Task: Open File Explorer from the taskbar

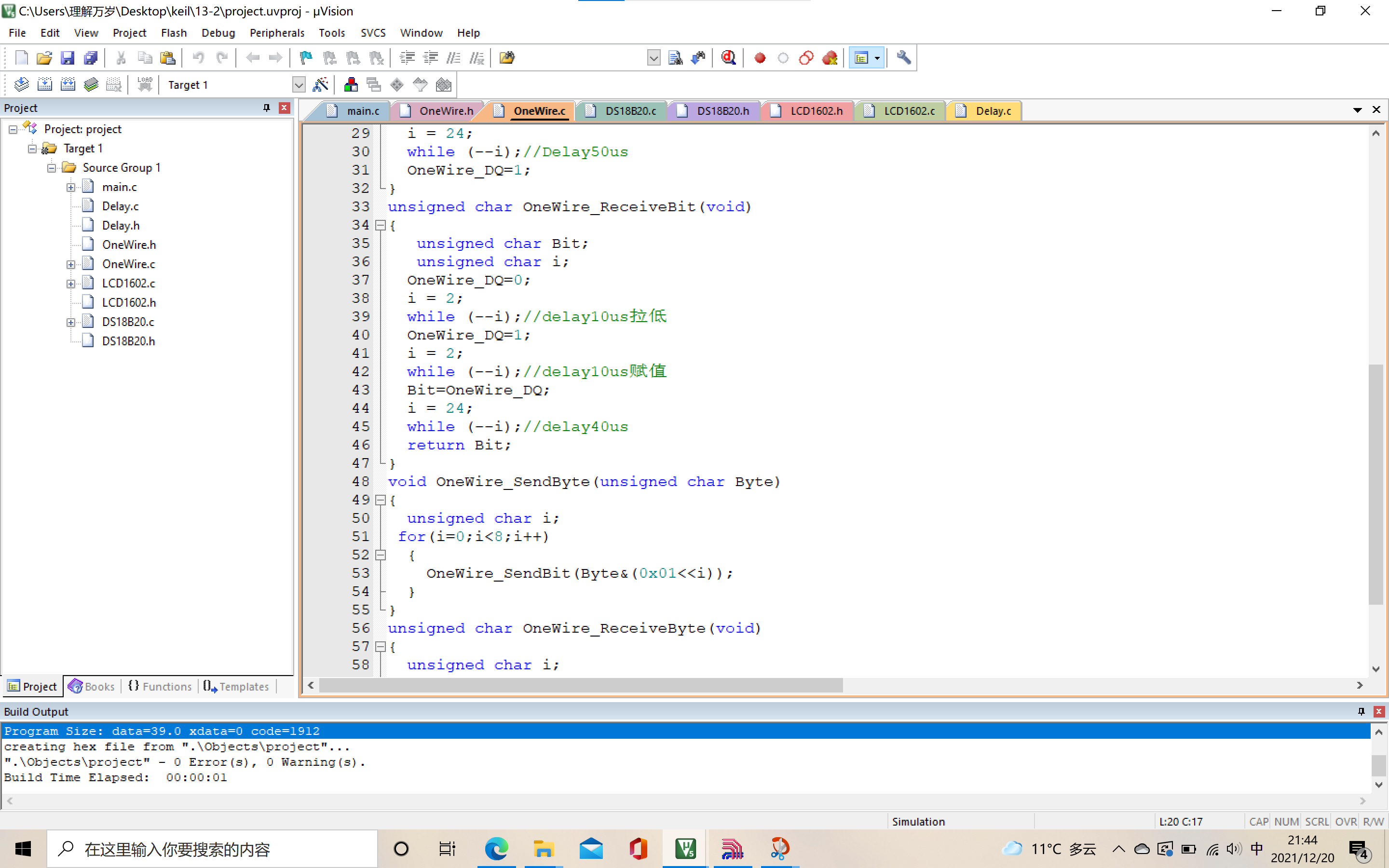Action: (543, 849)
